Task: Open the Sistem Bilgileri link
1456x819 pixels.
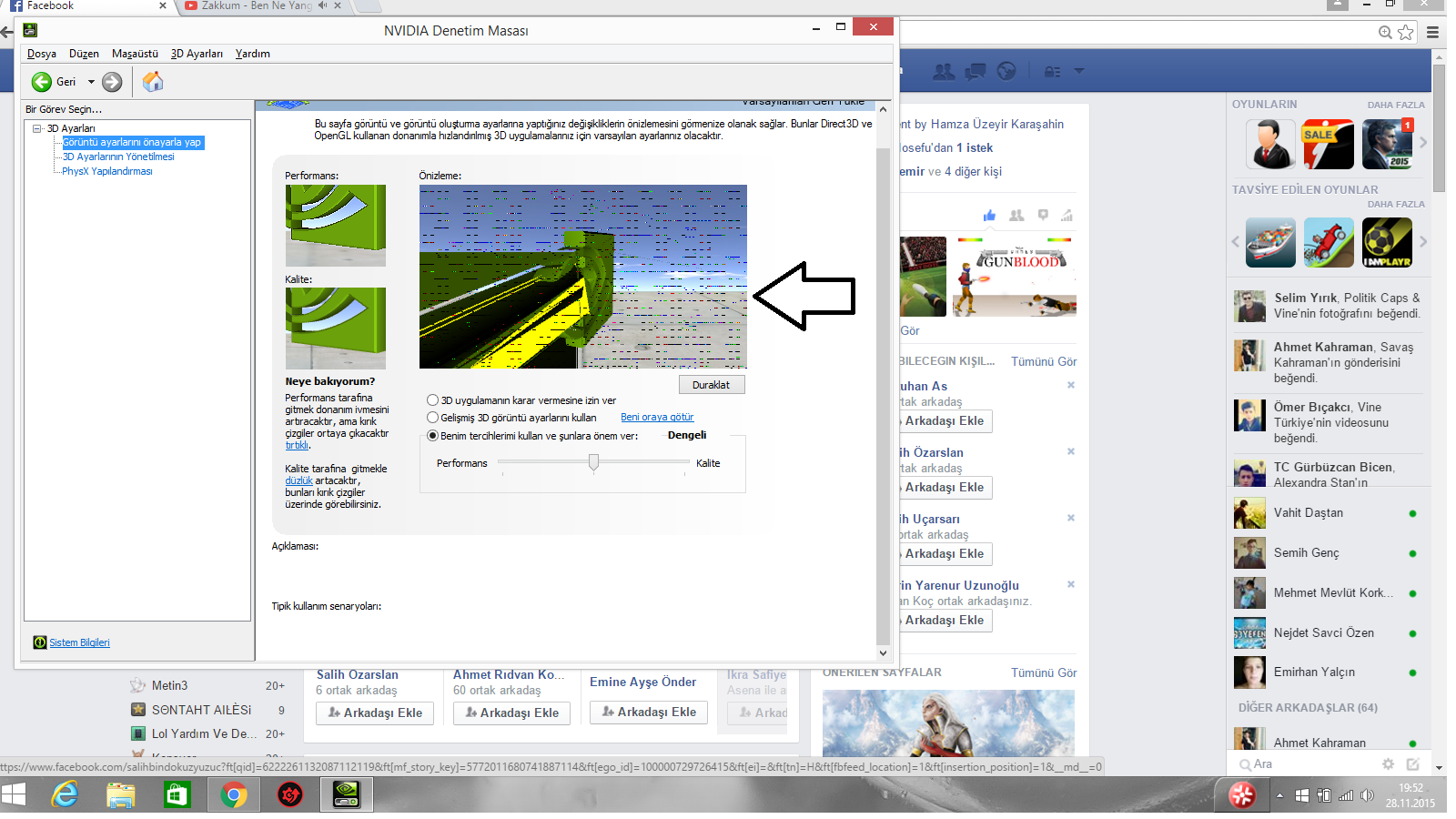Action: tap(79, 642)
